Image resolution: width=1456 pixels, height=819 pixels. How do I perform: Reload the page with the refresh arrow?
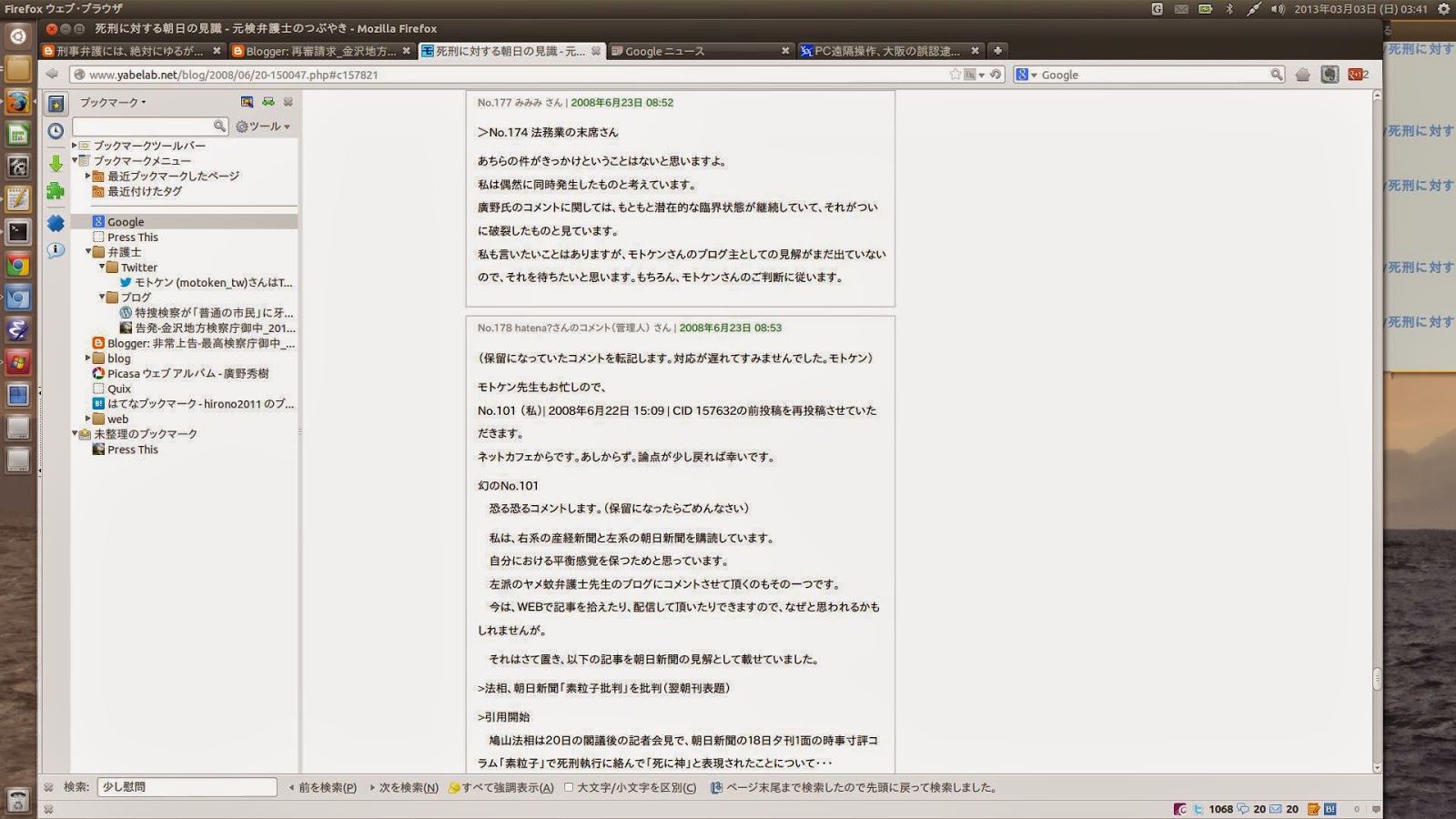pos(996,75)
